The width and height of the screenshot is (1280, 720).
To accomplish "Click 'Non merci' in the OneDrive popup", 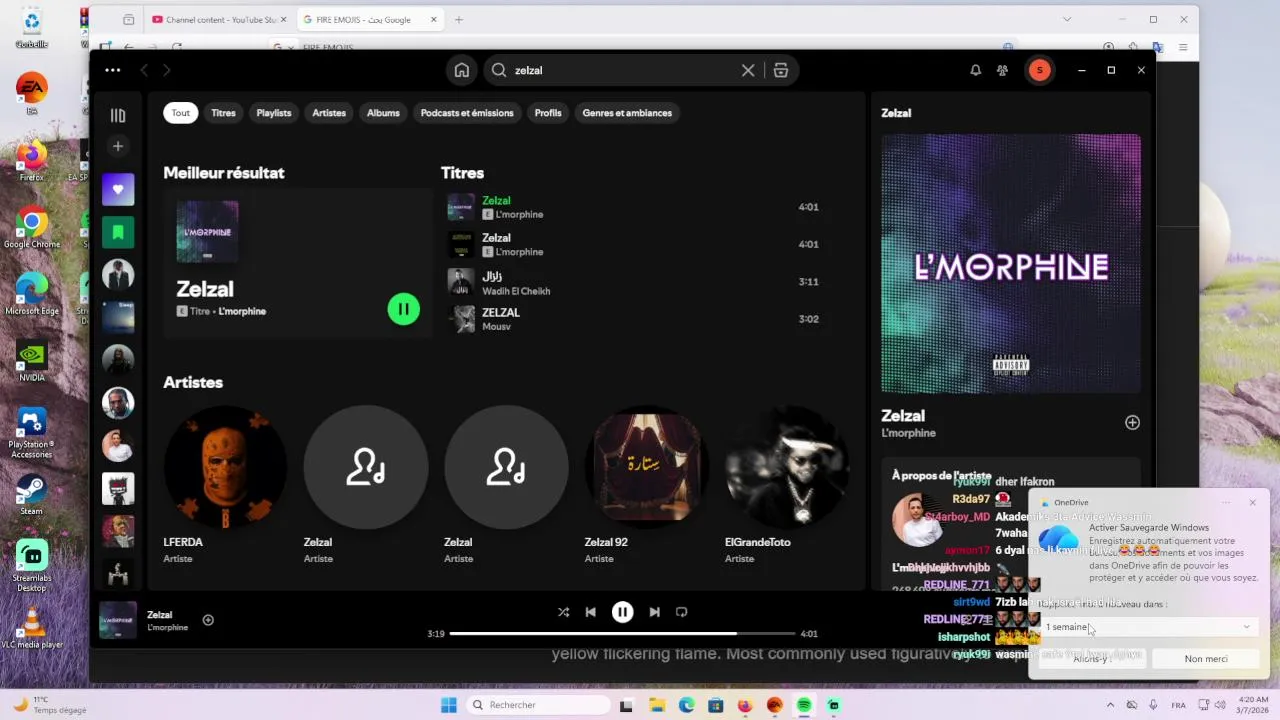I will point(1206,659).
